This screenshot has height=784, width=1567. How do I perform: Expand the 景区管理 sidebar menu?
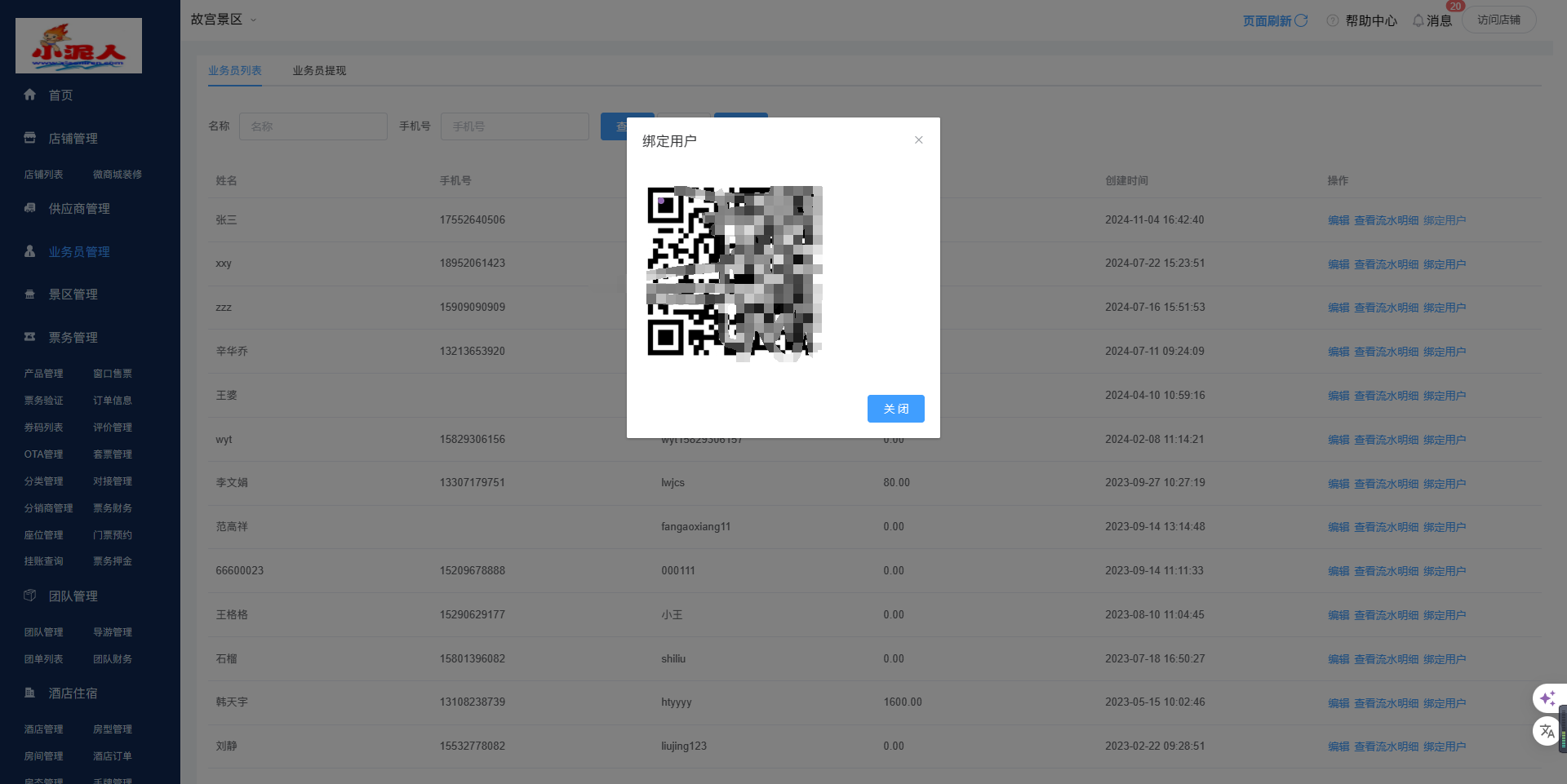[x=73, y=295]
